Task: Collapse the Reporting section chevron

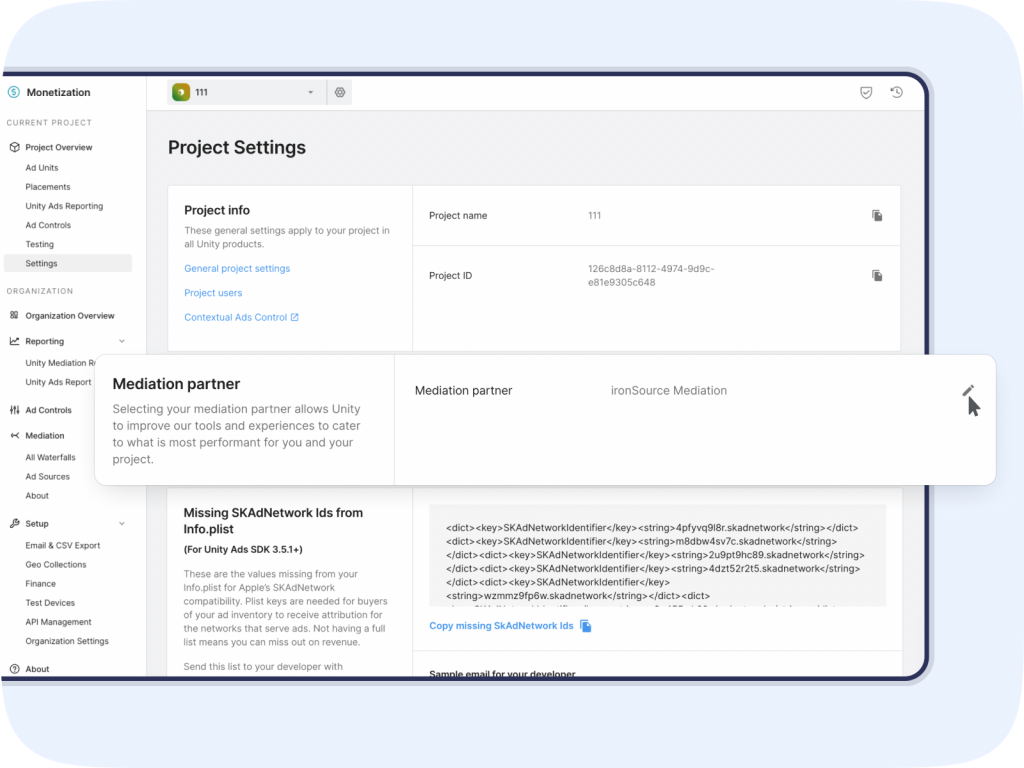Action: (122, 341)
